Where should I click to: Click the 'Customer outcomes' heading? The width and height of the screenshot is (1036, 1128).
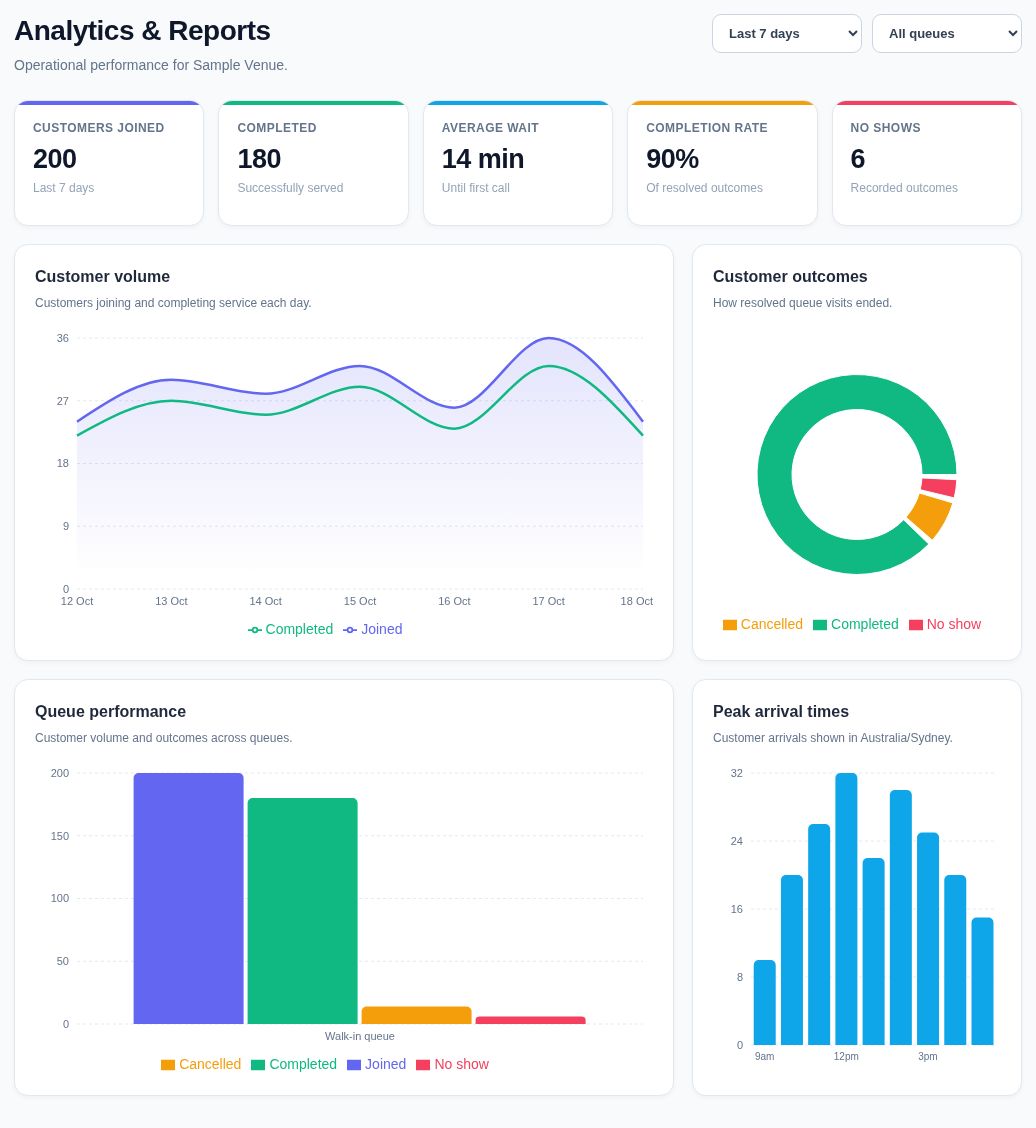click(790, 277)
